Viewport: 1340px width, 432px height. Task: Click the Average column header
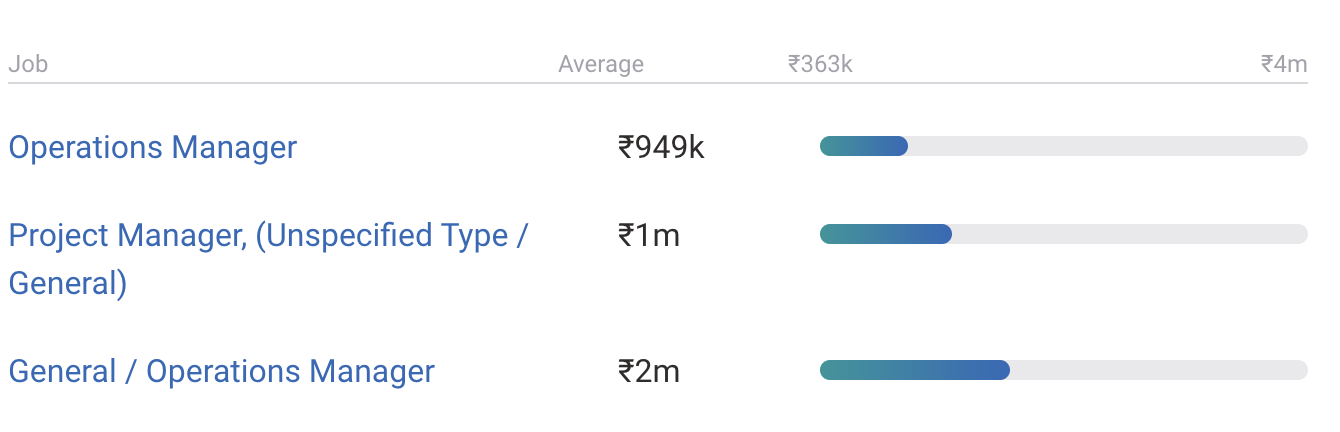[x=601, y=64]
